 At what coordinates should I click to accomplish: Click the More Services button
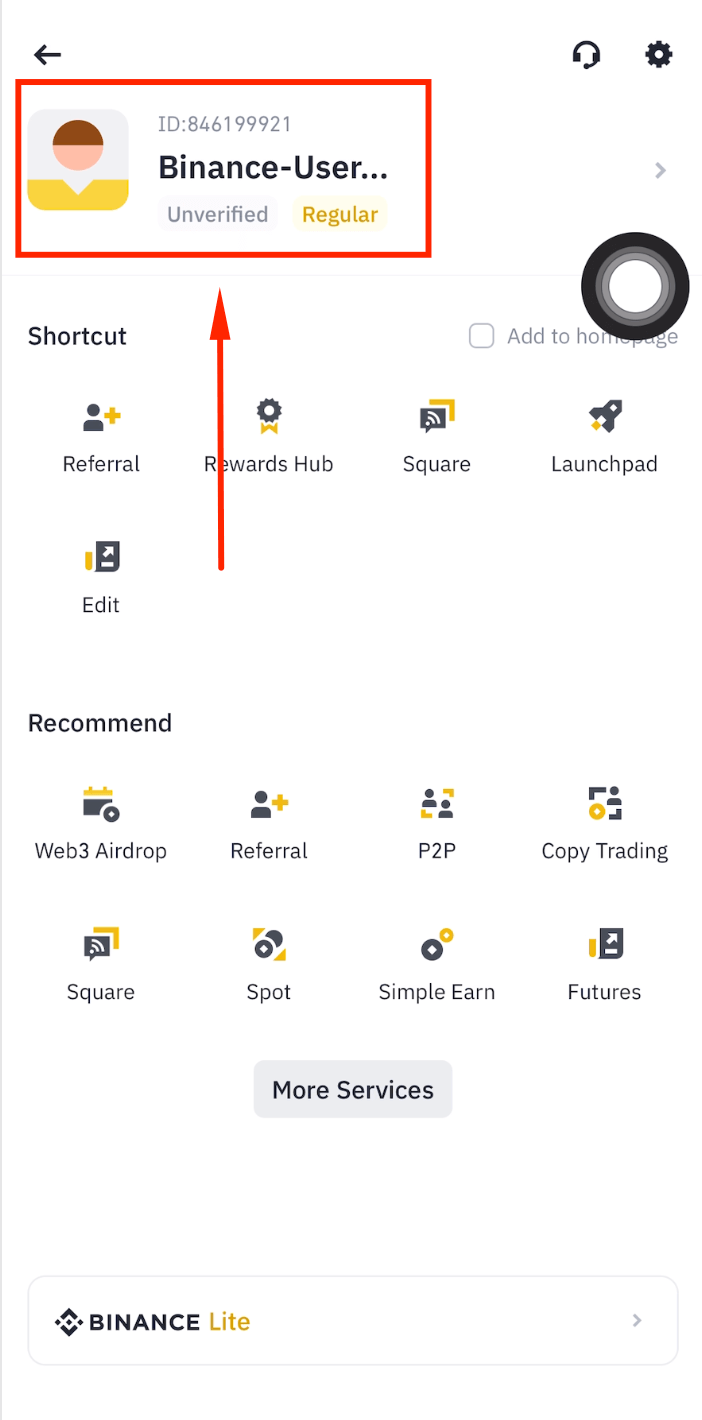coord(353,1089)
